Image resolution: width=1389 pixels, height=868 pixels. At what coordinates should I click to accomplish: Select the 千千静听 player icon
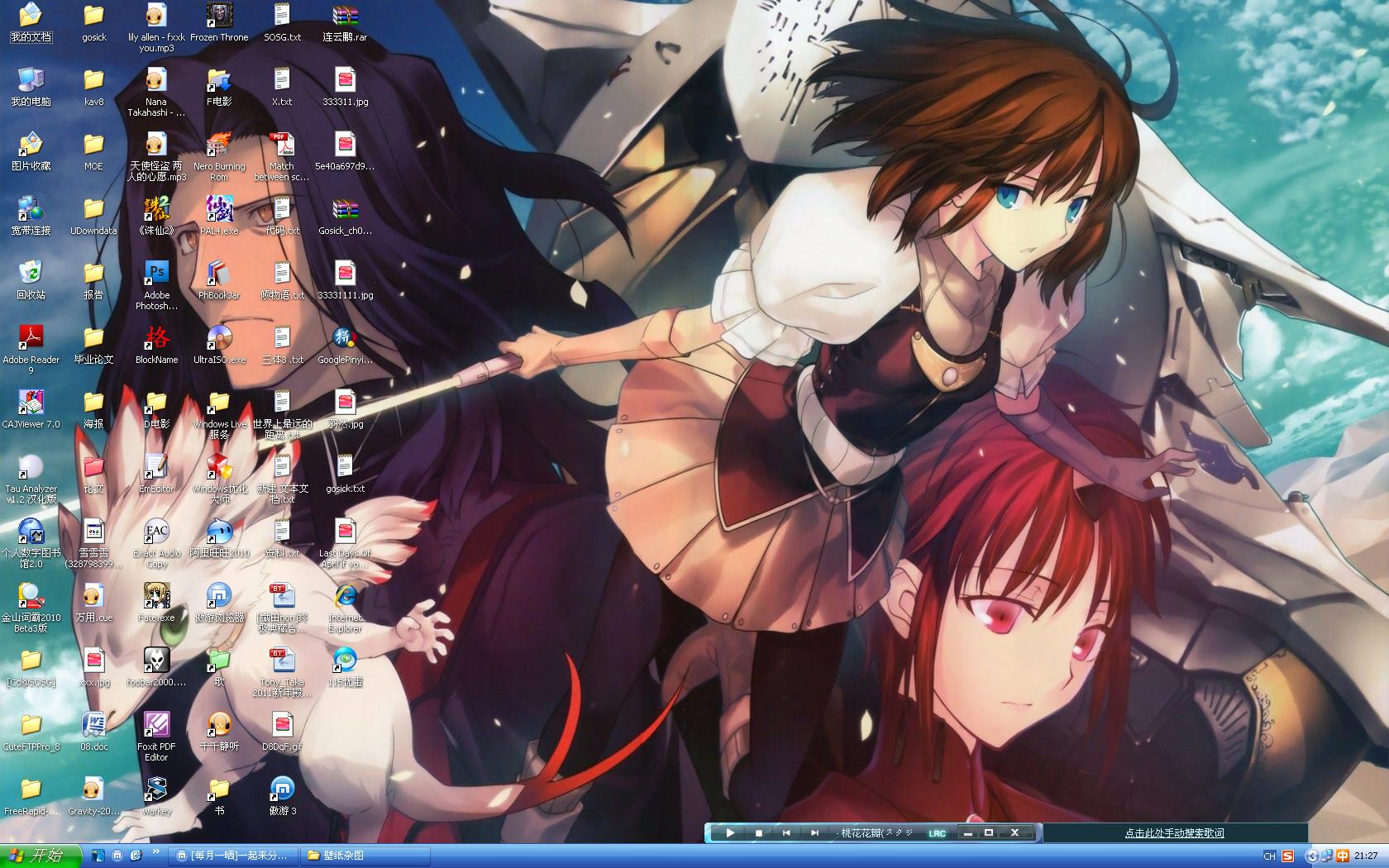pos(219,731)
